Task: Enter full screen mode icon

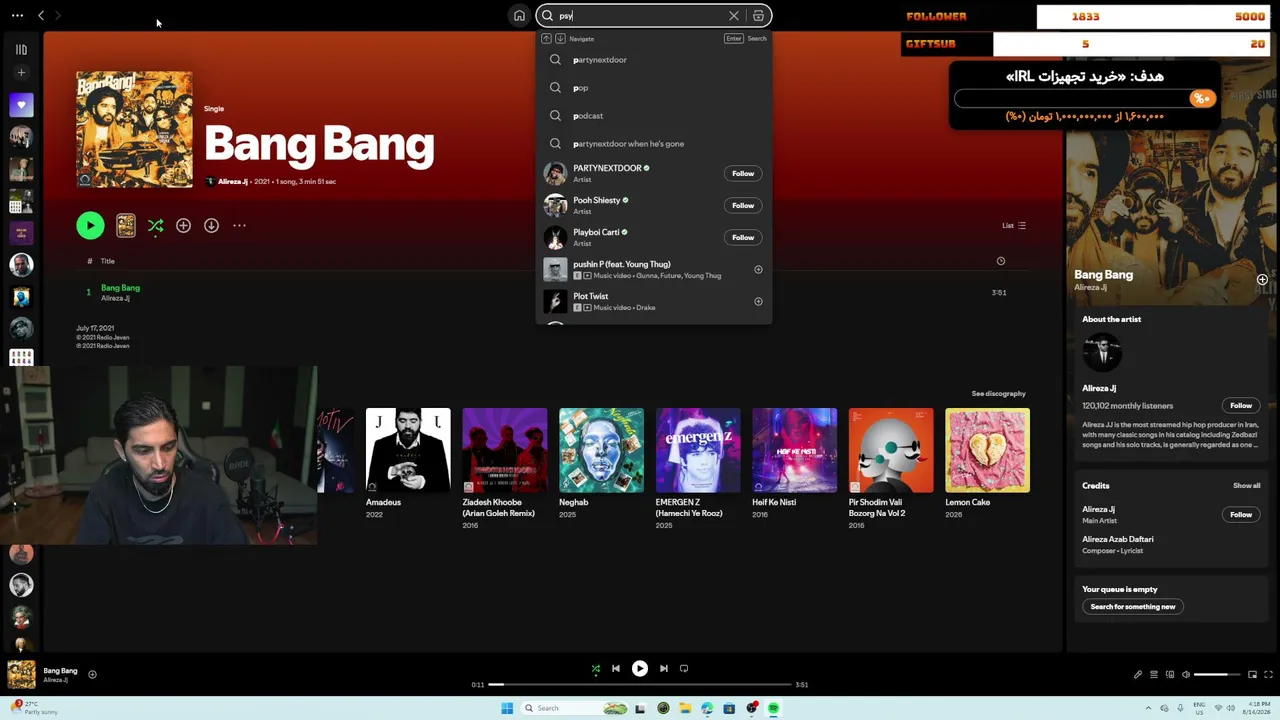Action: point(1269,675)
